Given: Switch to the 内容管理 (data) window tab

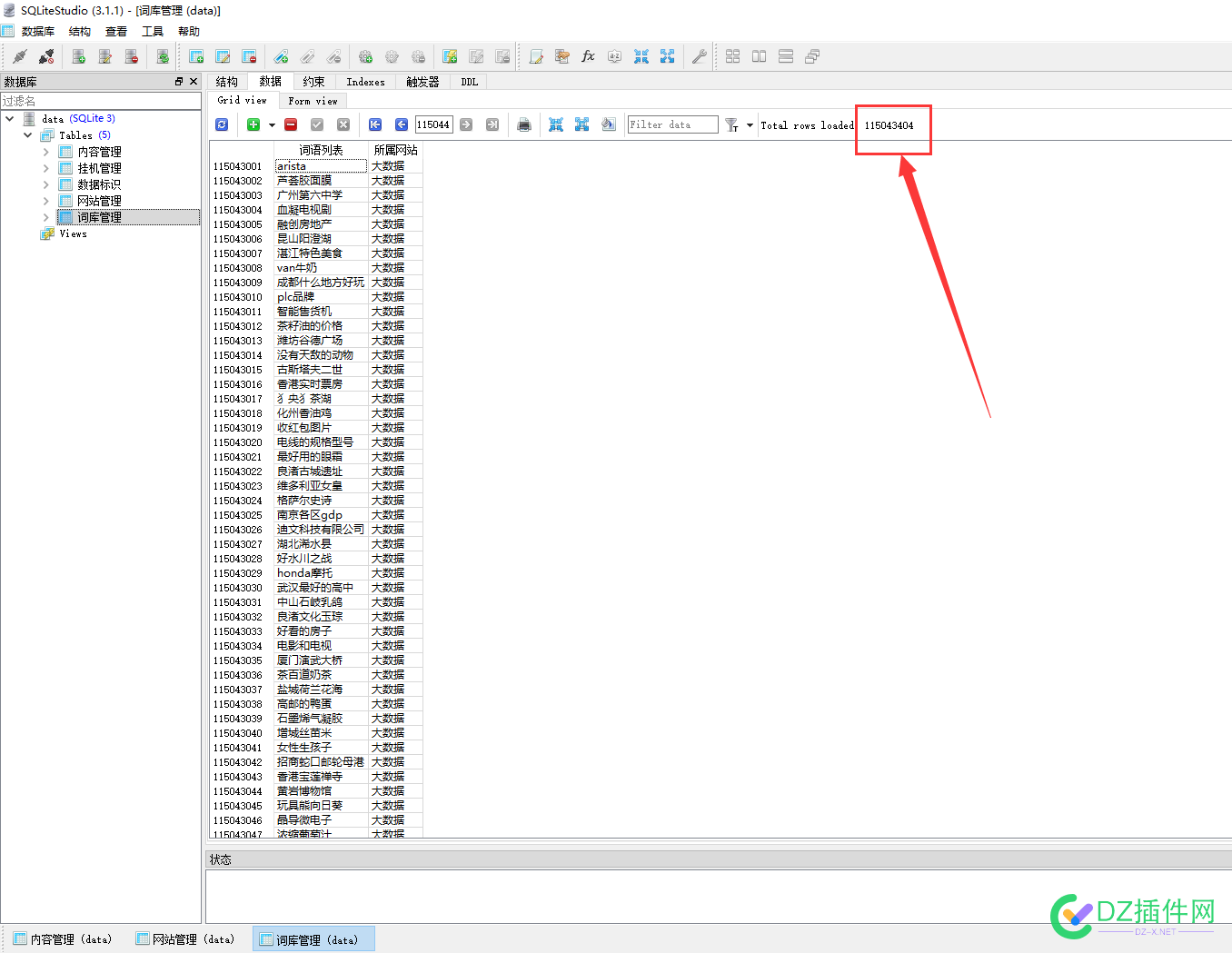Looking at the screenshot, I should 63,939.
